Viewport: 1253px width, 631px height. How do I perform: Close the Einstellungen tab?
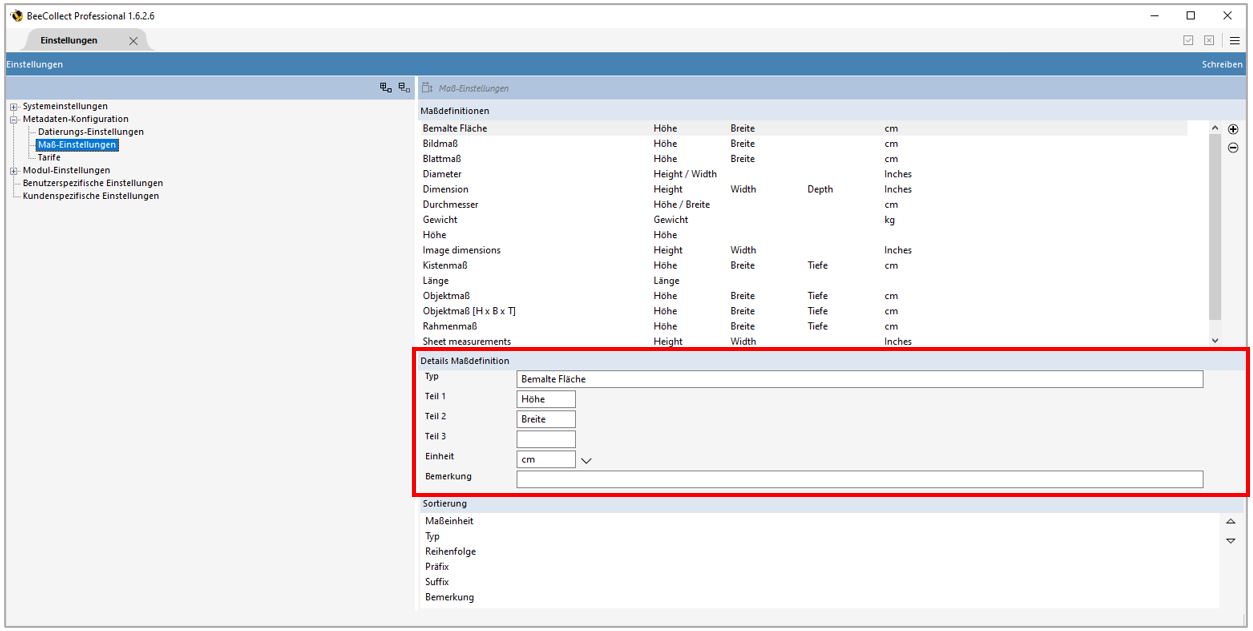click(133, 40)
